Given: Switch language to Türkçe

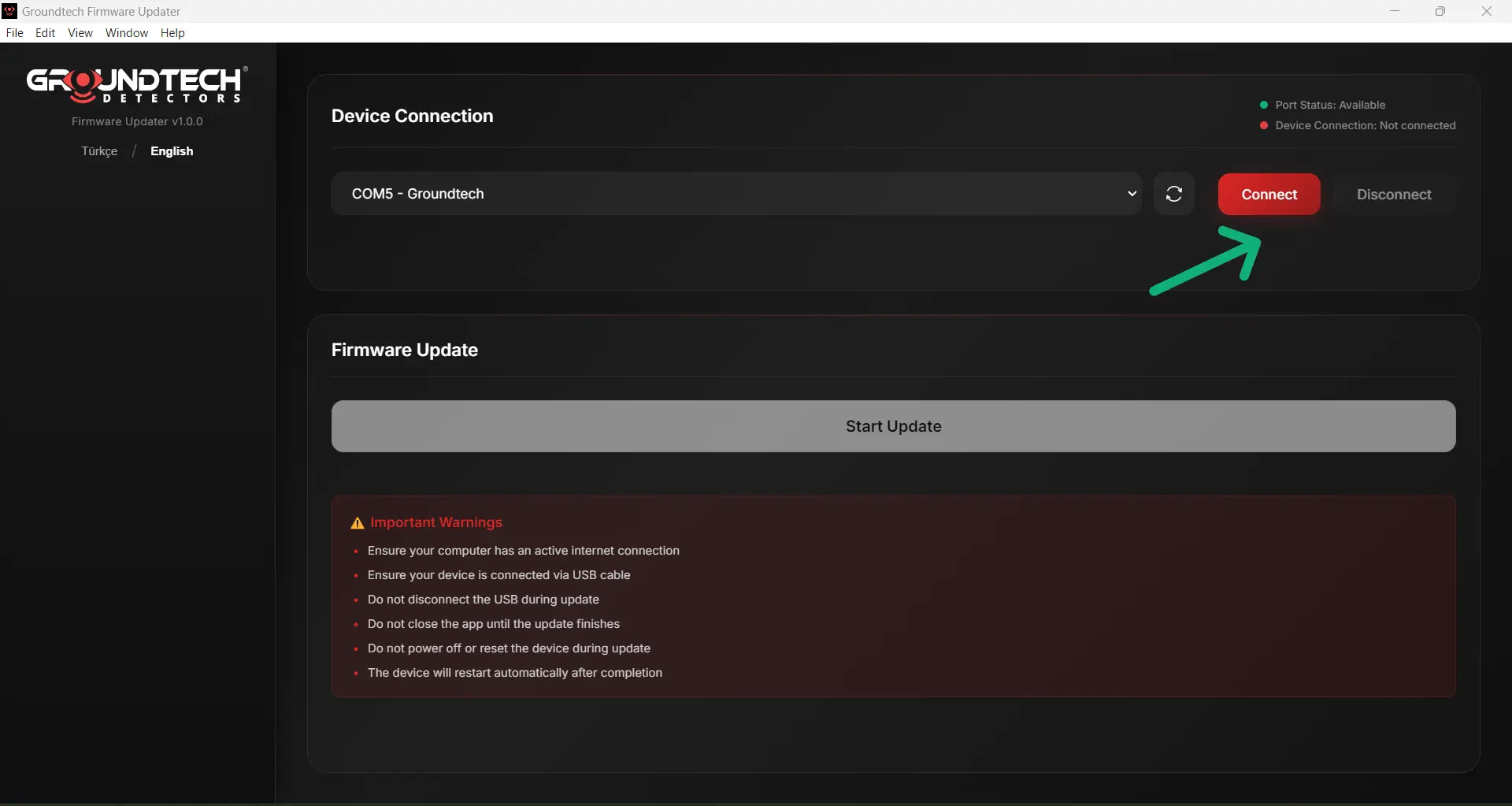Looking at the screenshot, I should pos(99,151).
